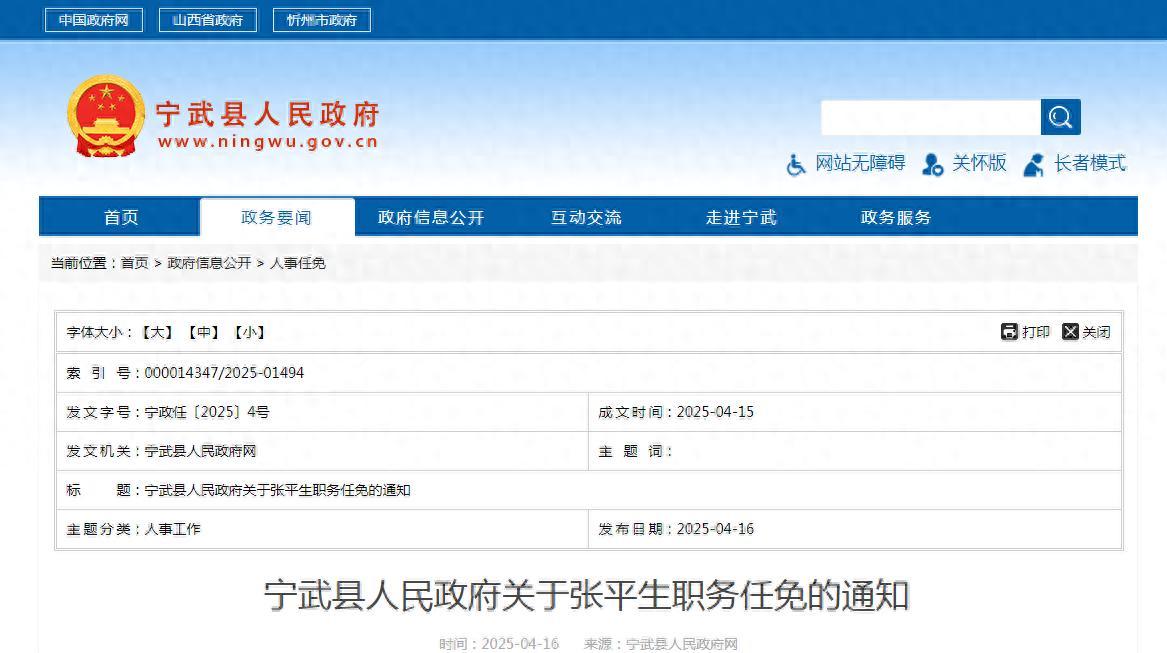Open the 互动交流 menu tab
This screenshot has width=1167, height=653.
point(586,217)
